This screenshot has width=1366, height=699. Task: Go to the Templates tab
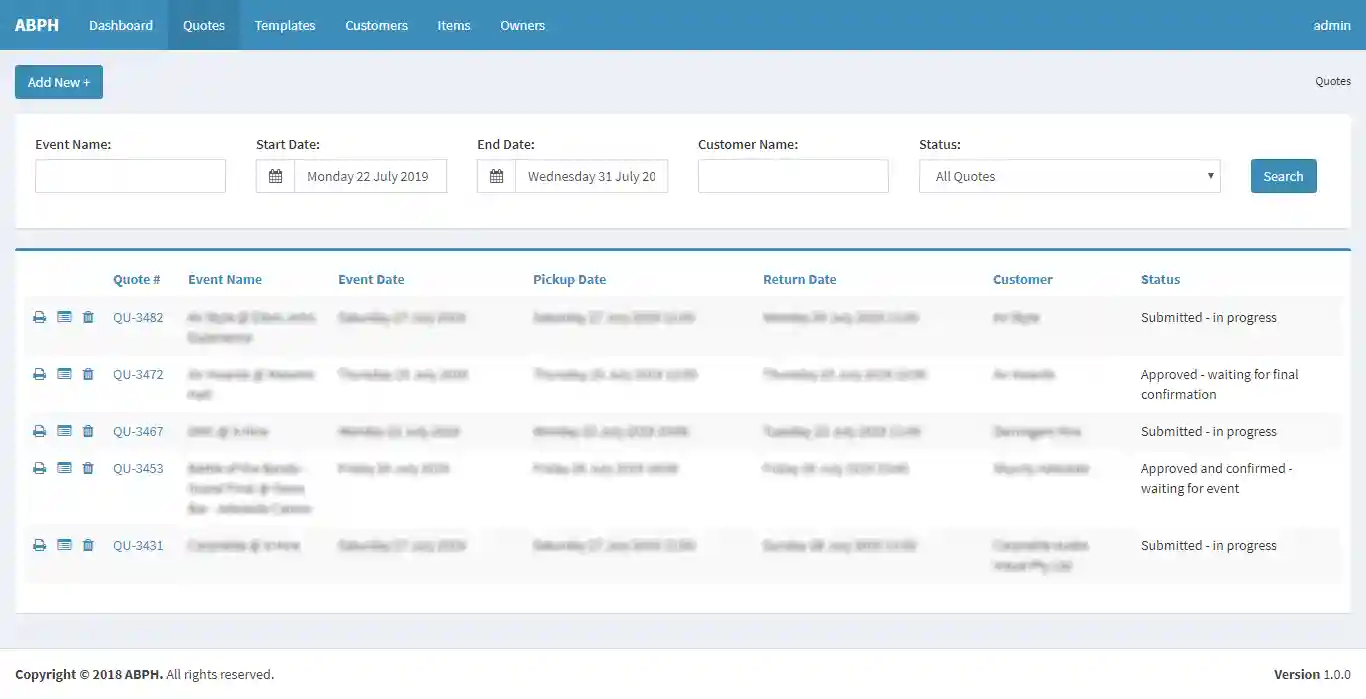coord(285,25)
